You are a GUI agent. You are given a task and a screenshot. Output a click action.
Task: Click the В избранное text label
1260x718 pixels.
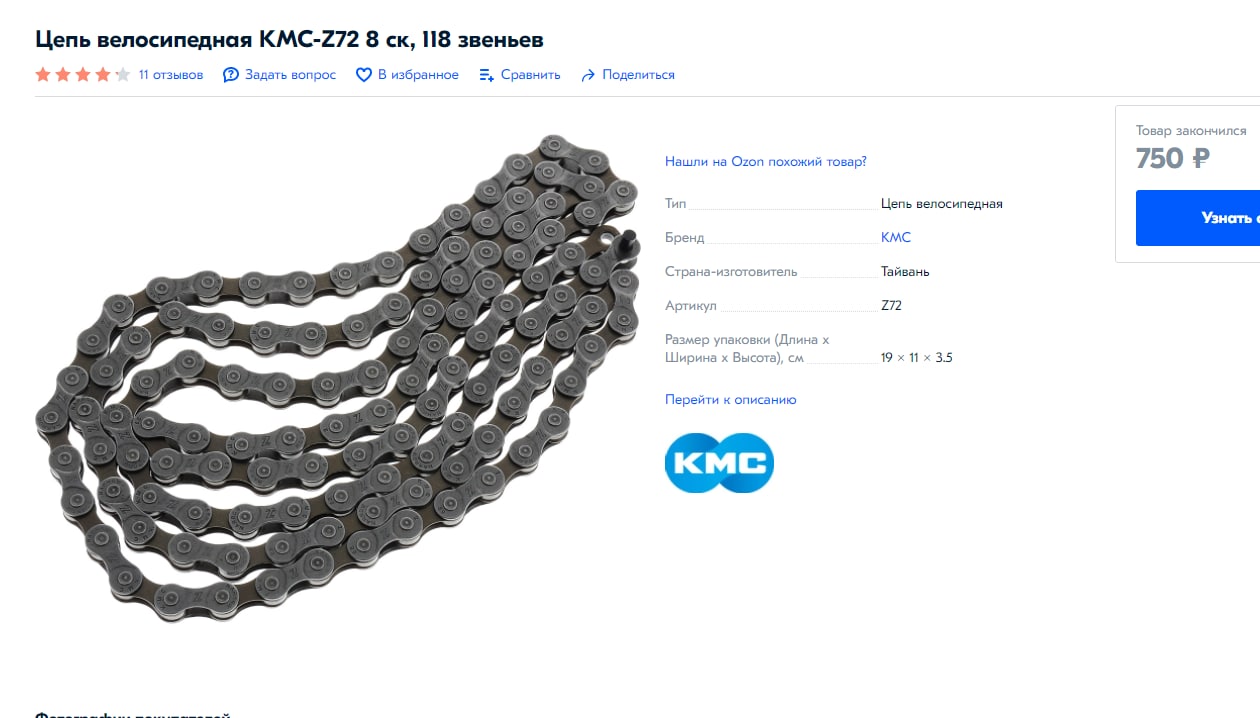click(418, 75)
